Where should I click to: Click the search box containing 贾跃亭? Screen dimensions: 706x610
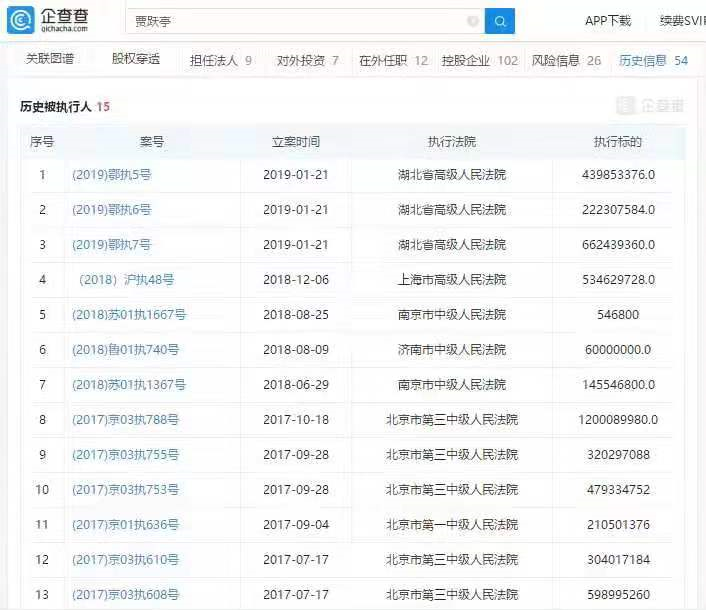306,21
